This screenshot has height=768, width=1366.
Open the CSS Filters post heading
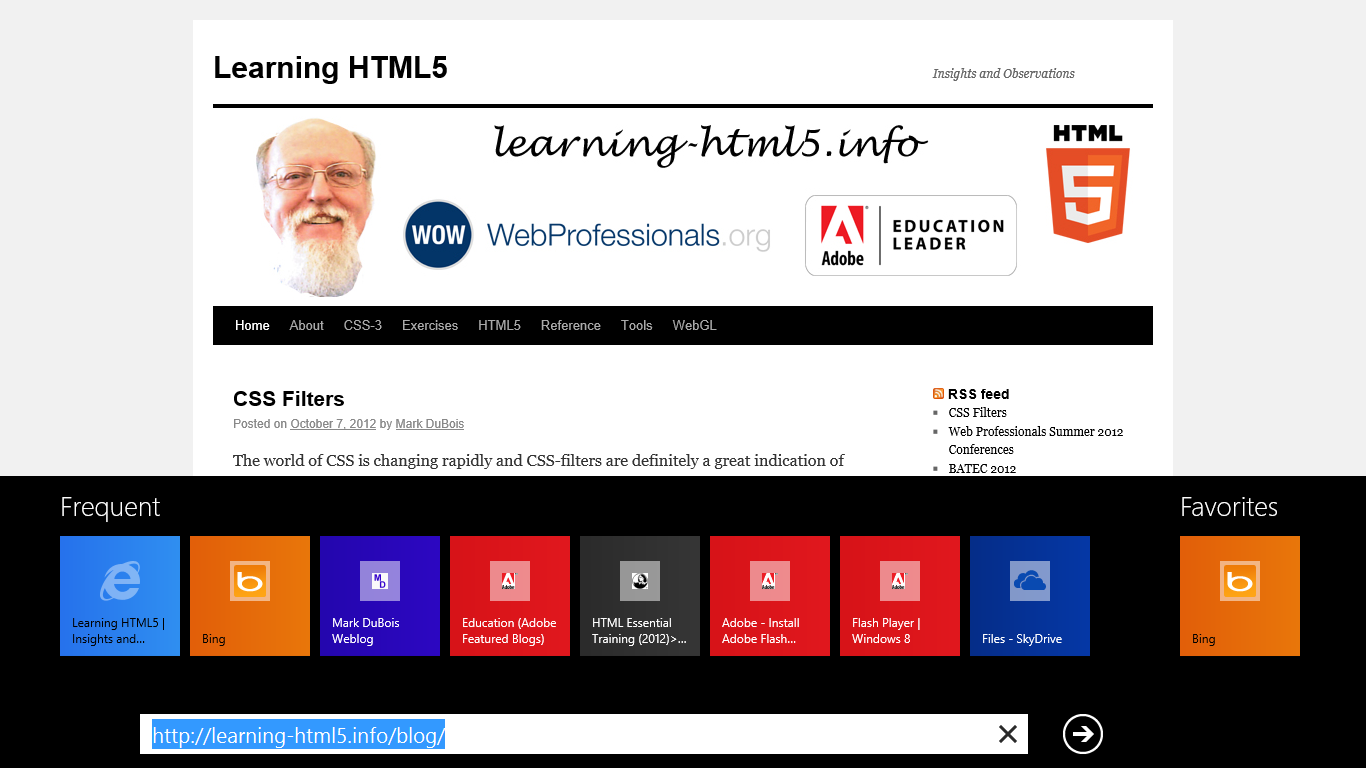click(289, 399)
